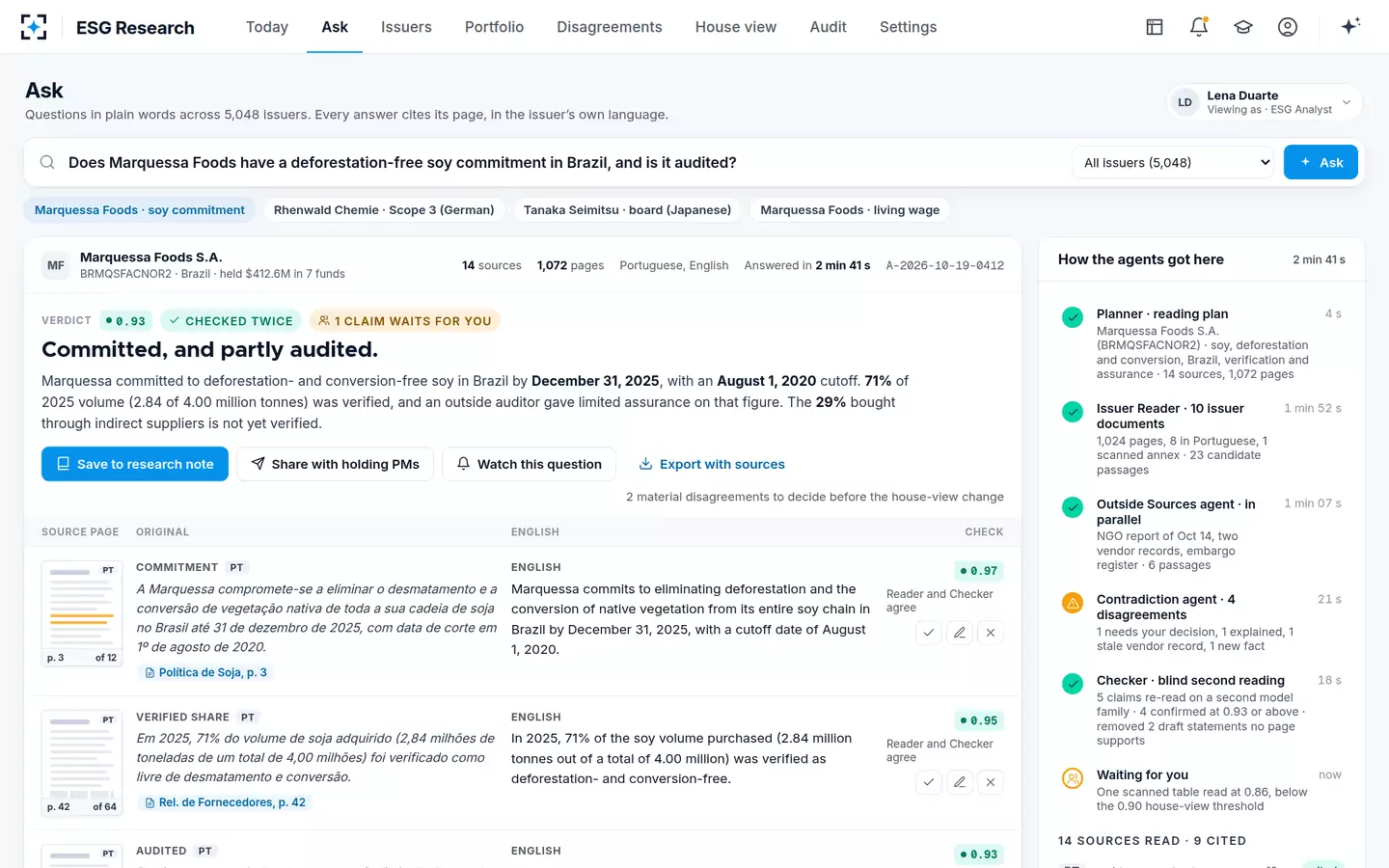The width and height of the screenshot is (1389, 868).
Task: Open the user profile icon in header
Action: pyautogui.click(x=1288, y=27)
